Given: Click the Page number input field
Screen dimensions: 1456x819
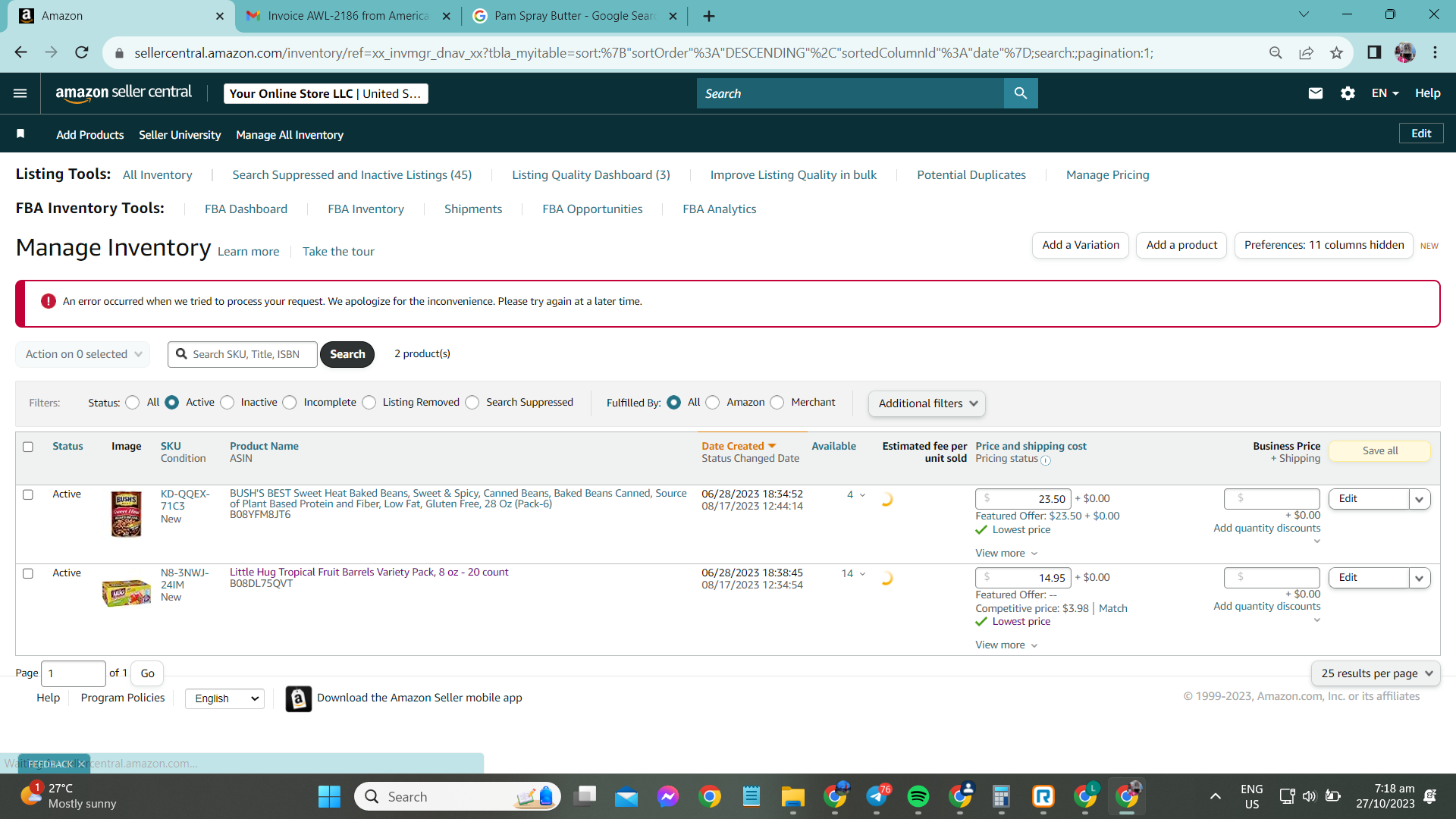Looking at the screenshot, I should pyautogui.click(x=74, y=673).
